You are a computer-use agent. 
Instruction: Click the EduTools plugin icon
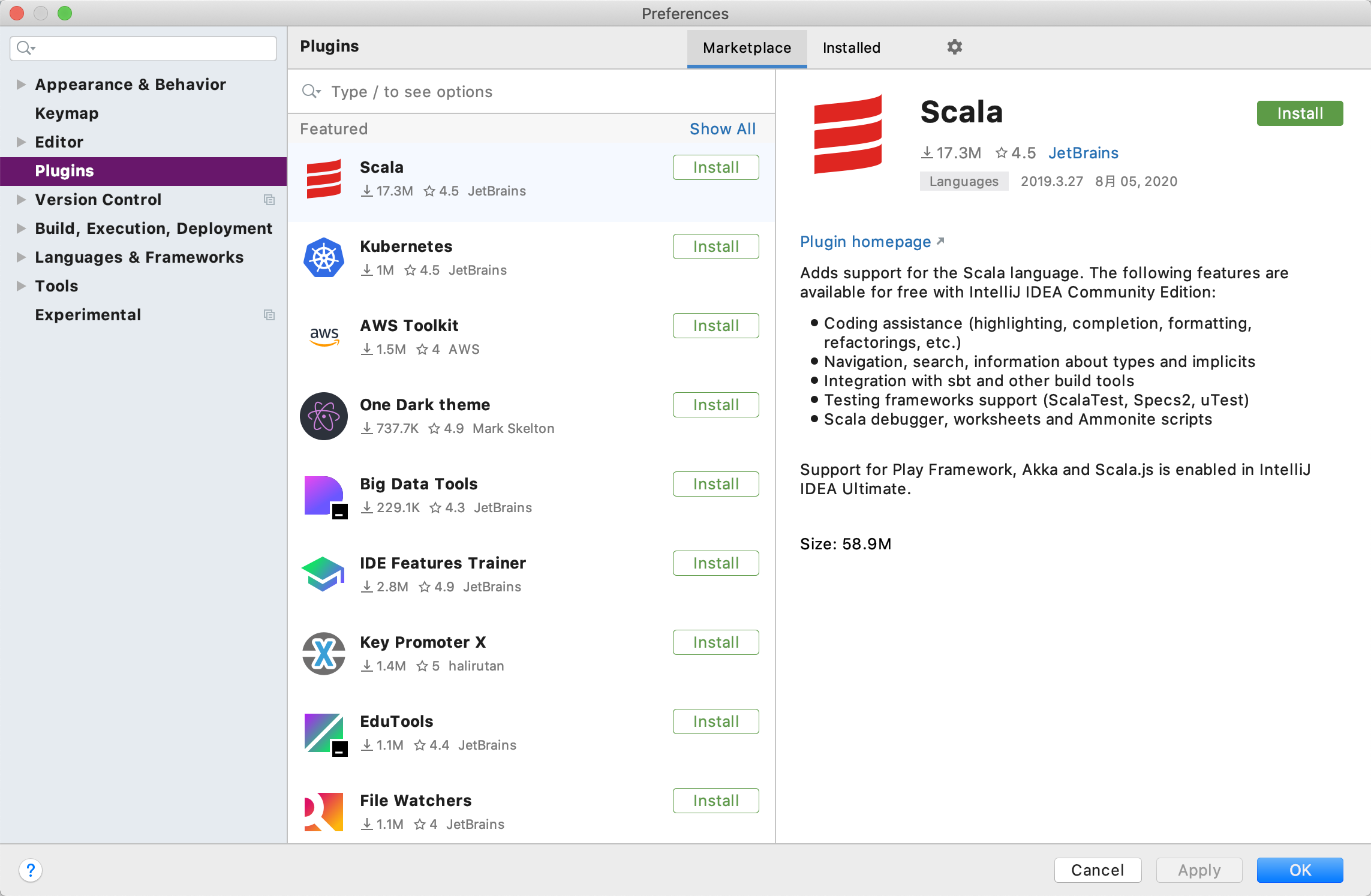323,732
